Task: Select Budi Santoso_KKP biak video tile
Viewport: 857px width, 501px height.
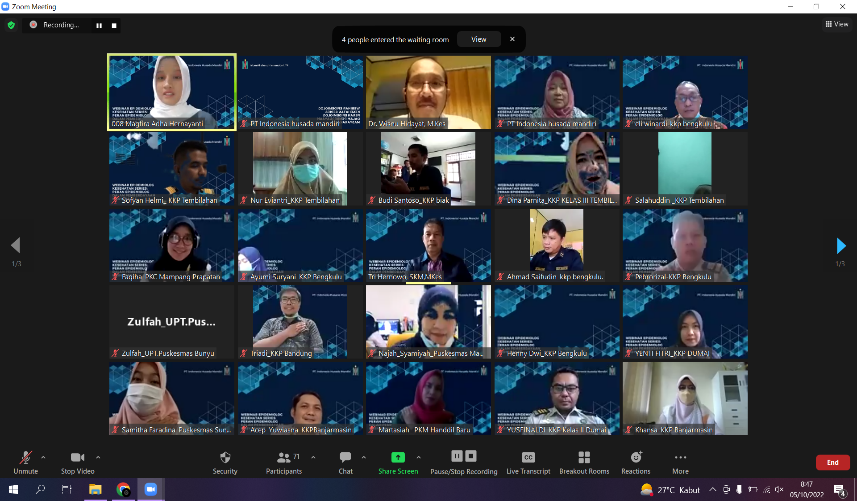Action: [428, 169]
